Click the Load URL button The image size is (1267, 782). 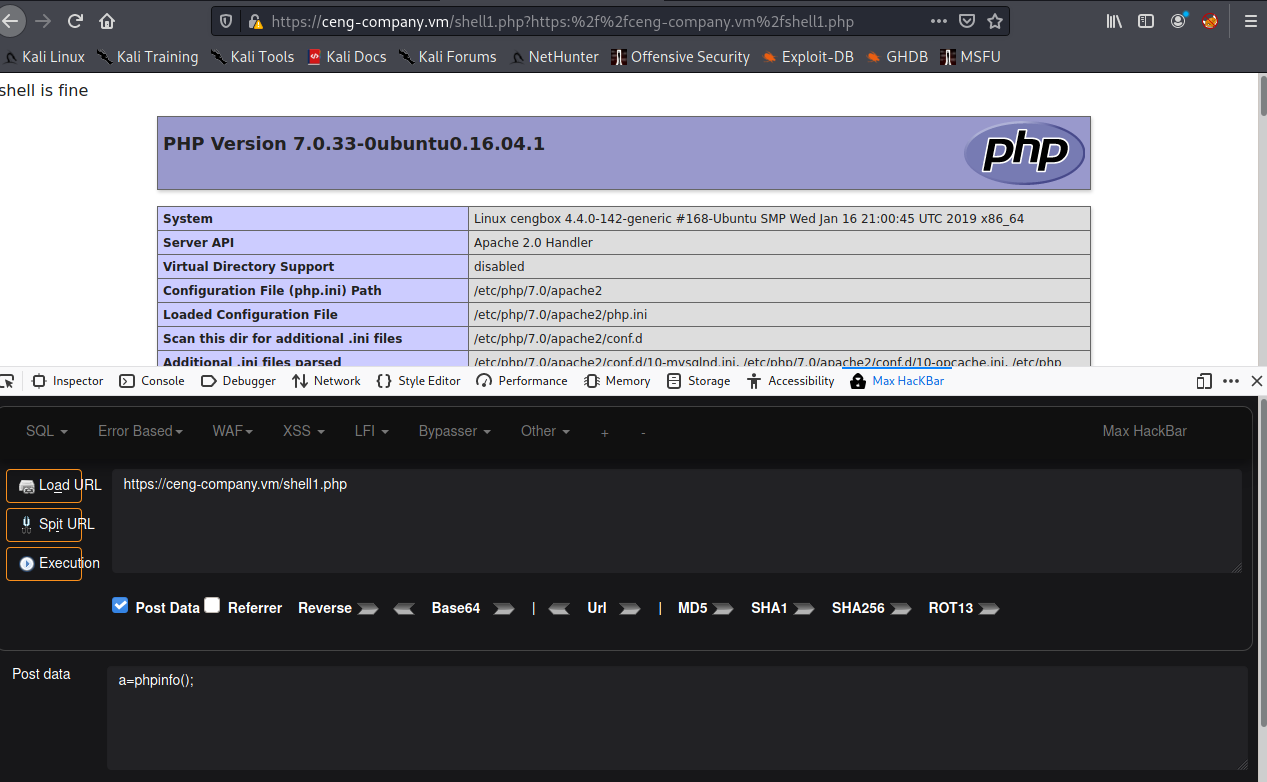click(44, 486)
